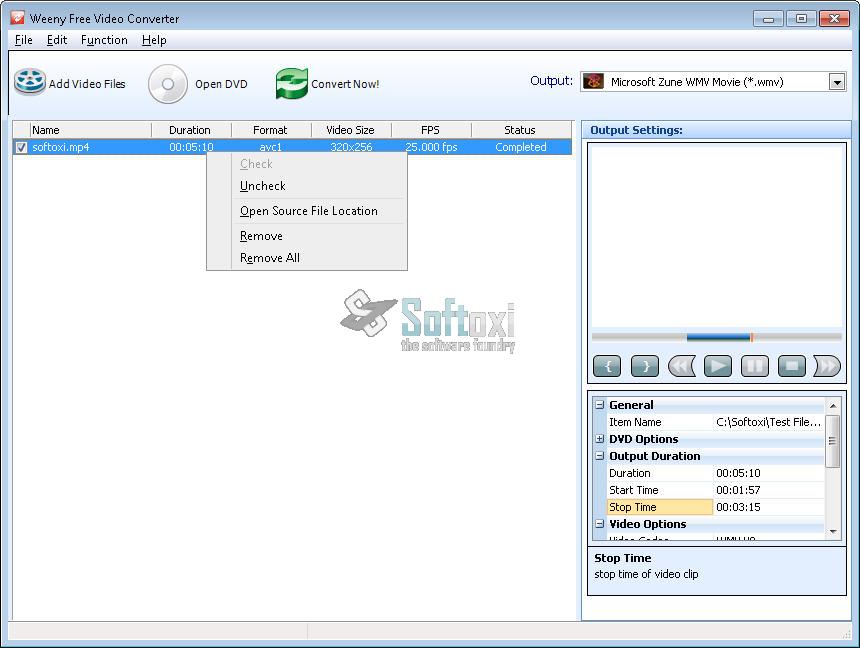Click the Start Time value 00:01:57
Image resolution: width=860 pixels, height=648 pixels.
(768, 490)
